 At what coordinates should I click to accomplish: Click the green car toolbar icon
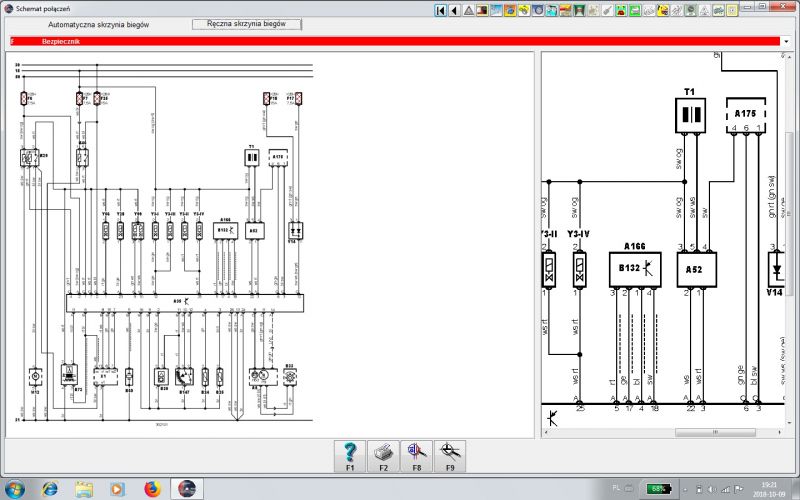point(718,10)
